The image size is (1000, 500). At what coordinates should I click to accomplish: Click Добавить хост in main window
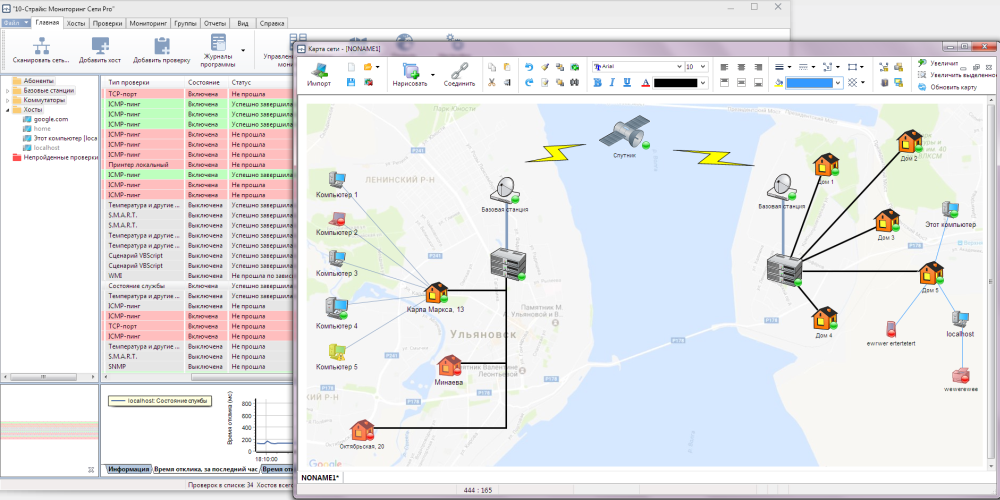pyautogui.click(x=100, y=50)
